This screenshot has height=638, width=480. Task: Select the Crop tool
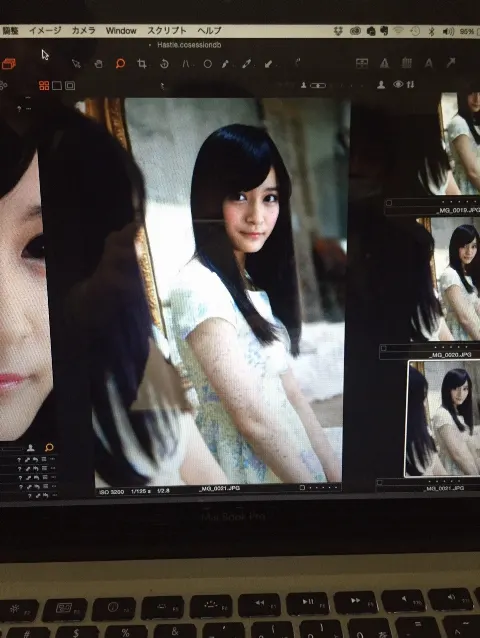[x=142, y=63]
